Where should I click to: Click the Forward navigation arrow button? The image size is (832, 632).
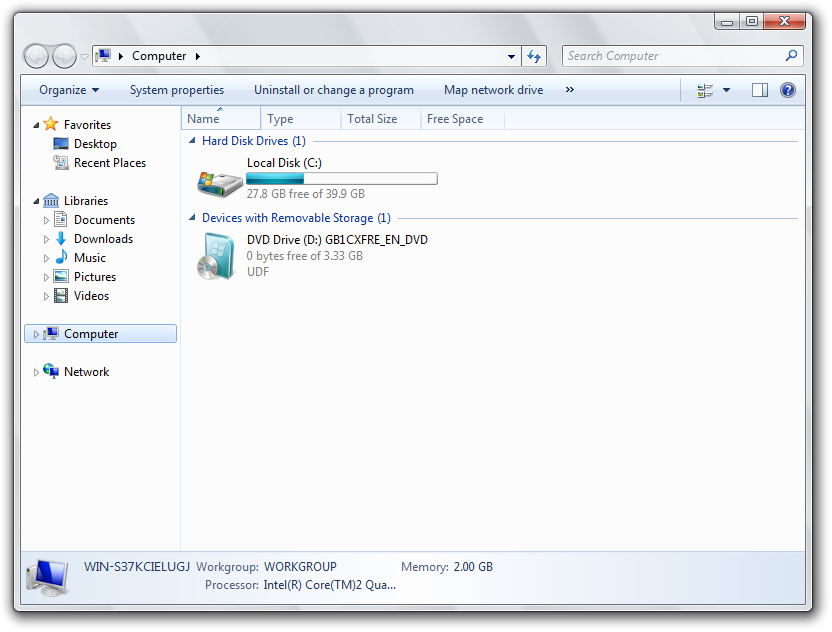(x=64, y=56)
